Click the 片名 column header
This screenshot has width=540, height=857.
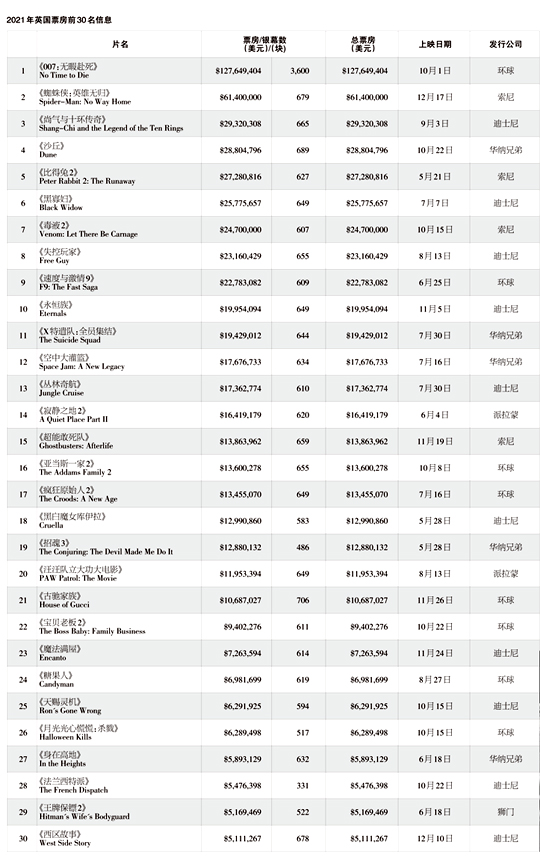click(120, 44)
